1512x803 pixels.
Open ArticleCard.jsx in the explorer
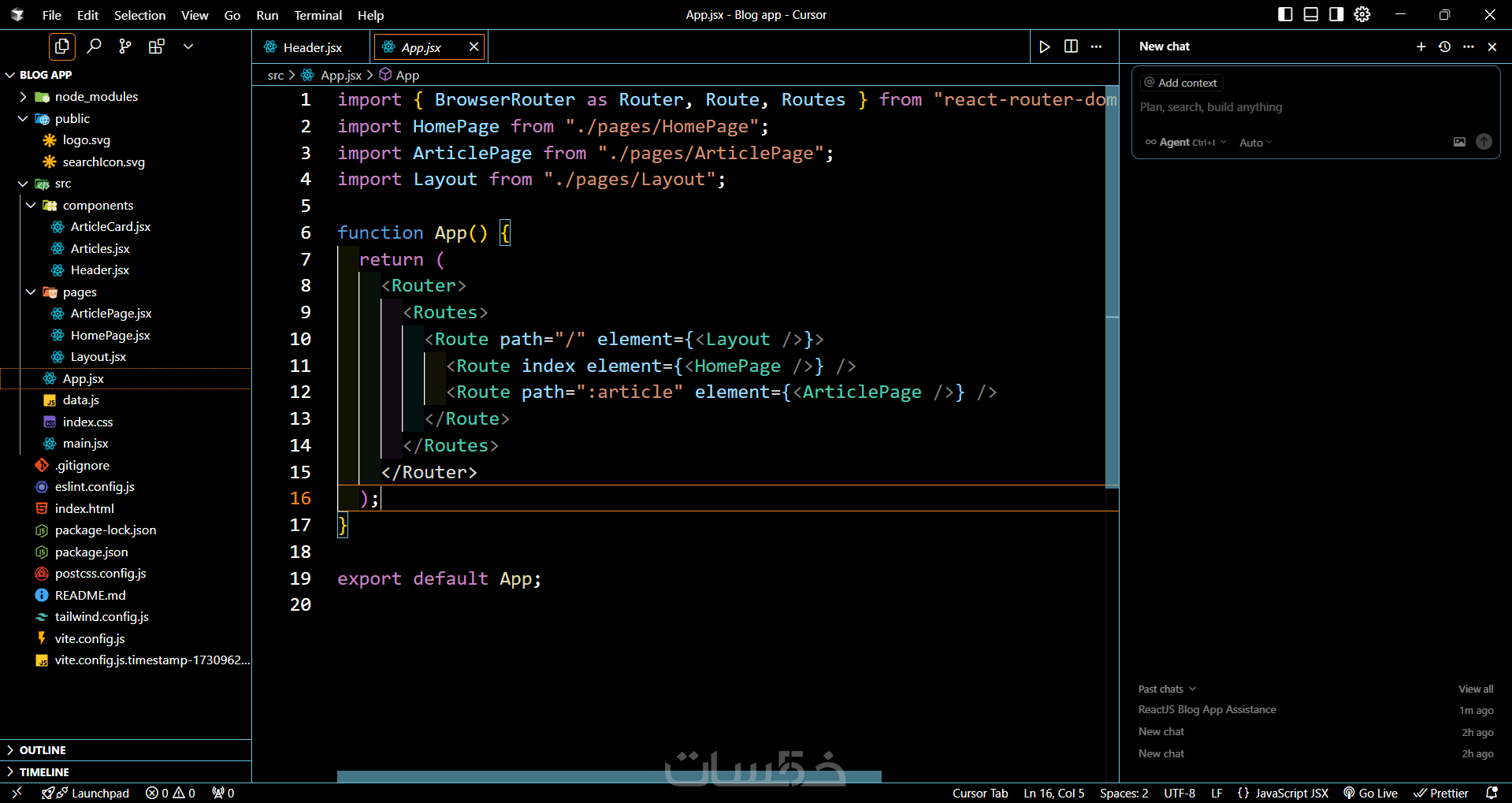[x=110, y=227]
